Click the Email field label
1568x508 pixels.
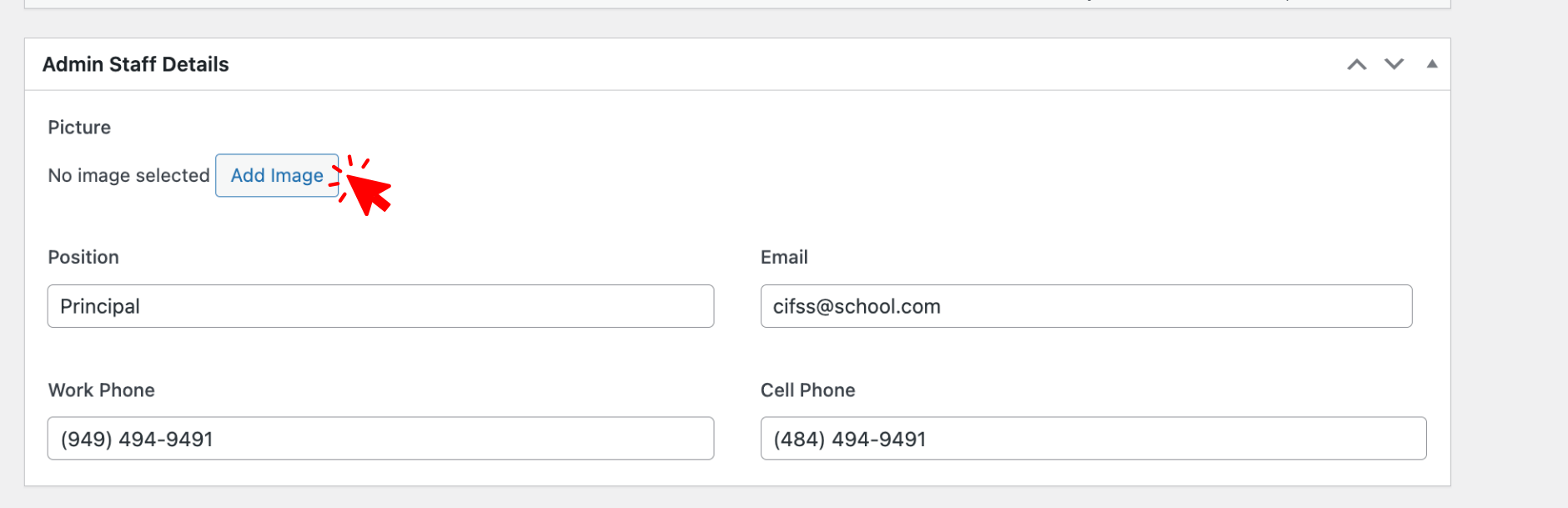(784, 257)
